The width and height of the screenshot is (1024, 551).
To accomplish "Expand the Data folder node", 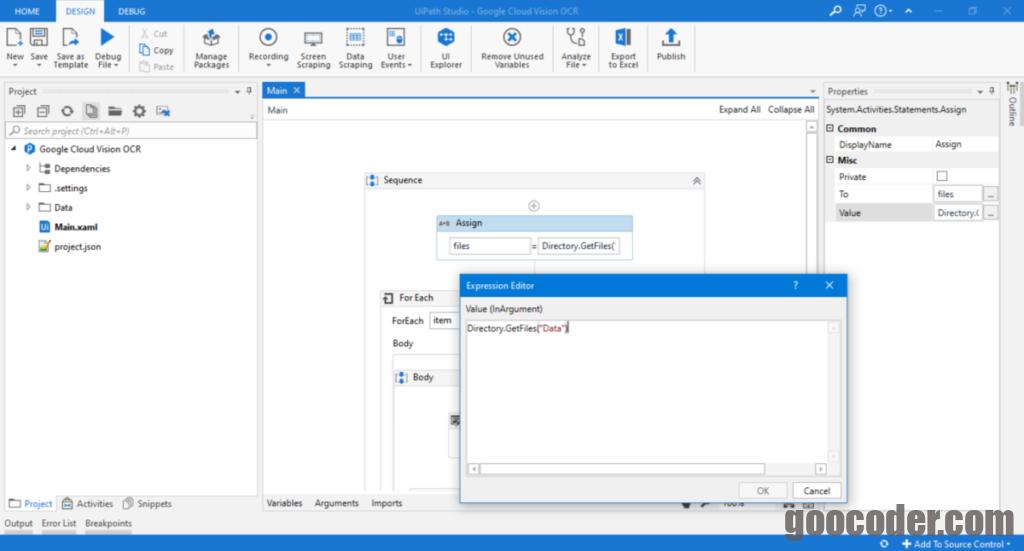I will click(x=29, y=207).
